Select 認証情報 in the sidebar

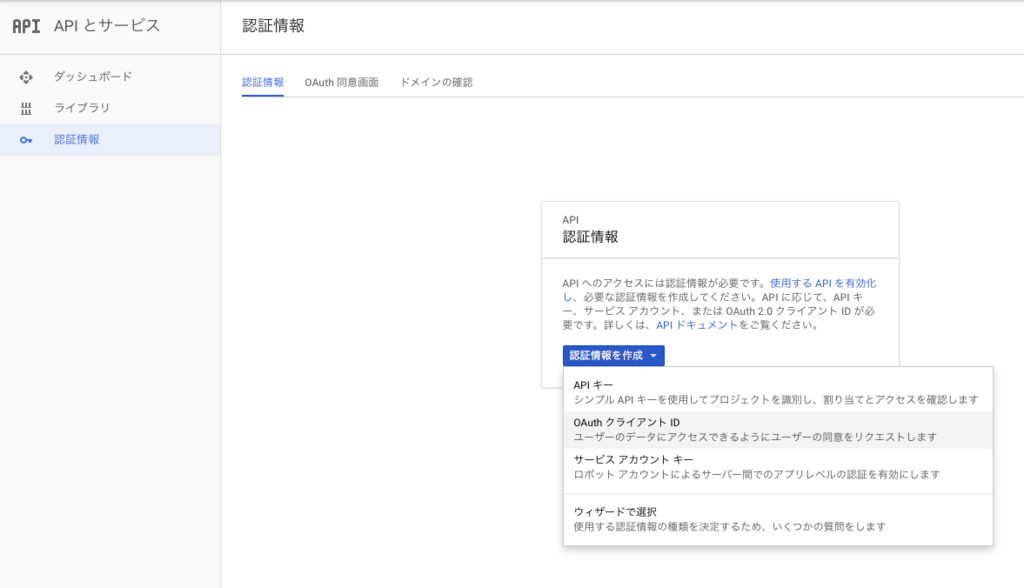tap(110, 140)
